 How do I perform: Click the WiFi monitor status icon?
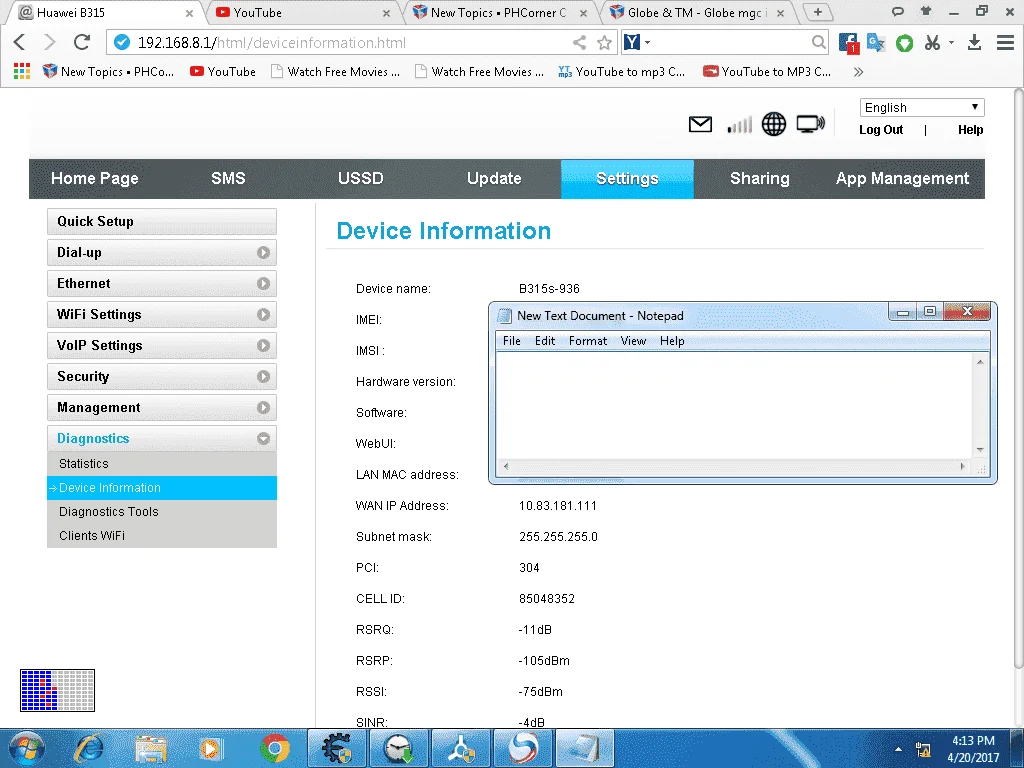point(810,123)
